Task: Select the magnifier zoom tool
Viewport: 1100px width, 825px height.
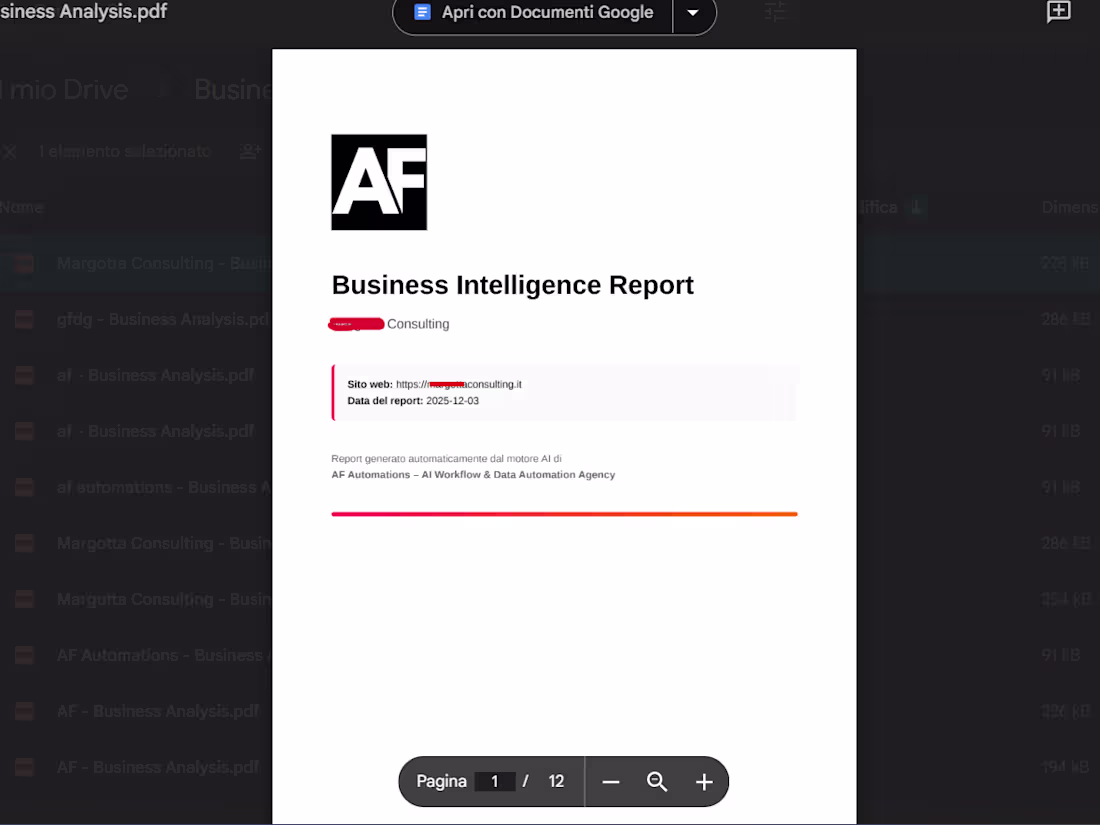Action: pos(656,781)
